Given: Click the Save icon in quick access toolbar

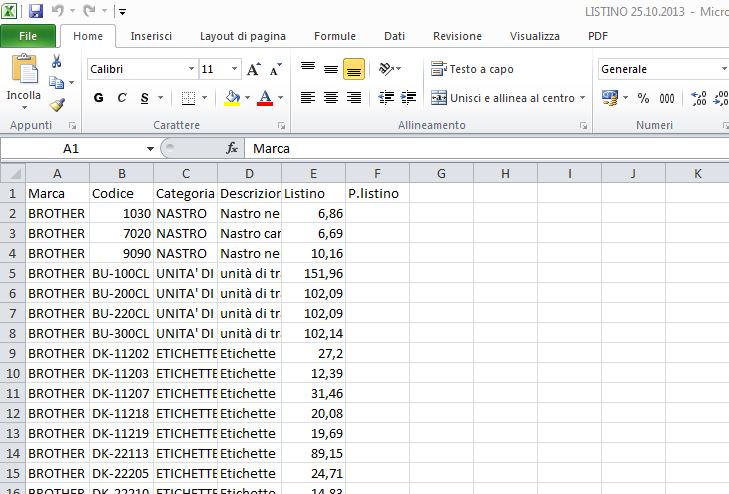Looking at the screenshot, I should point(35,11).
